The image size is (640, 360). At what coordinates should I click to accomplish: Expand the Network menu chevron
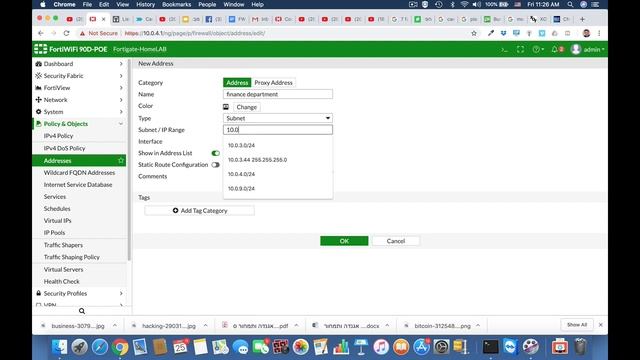click(x=121, y=100)
